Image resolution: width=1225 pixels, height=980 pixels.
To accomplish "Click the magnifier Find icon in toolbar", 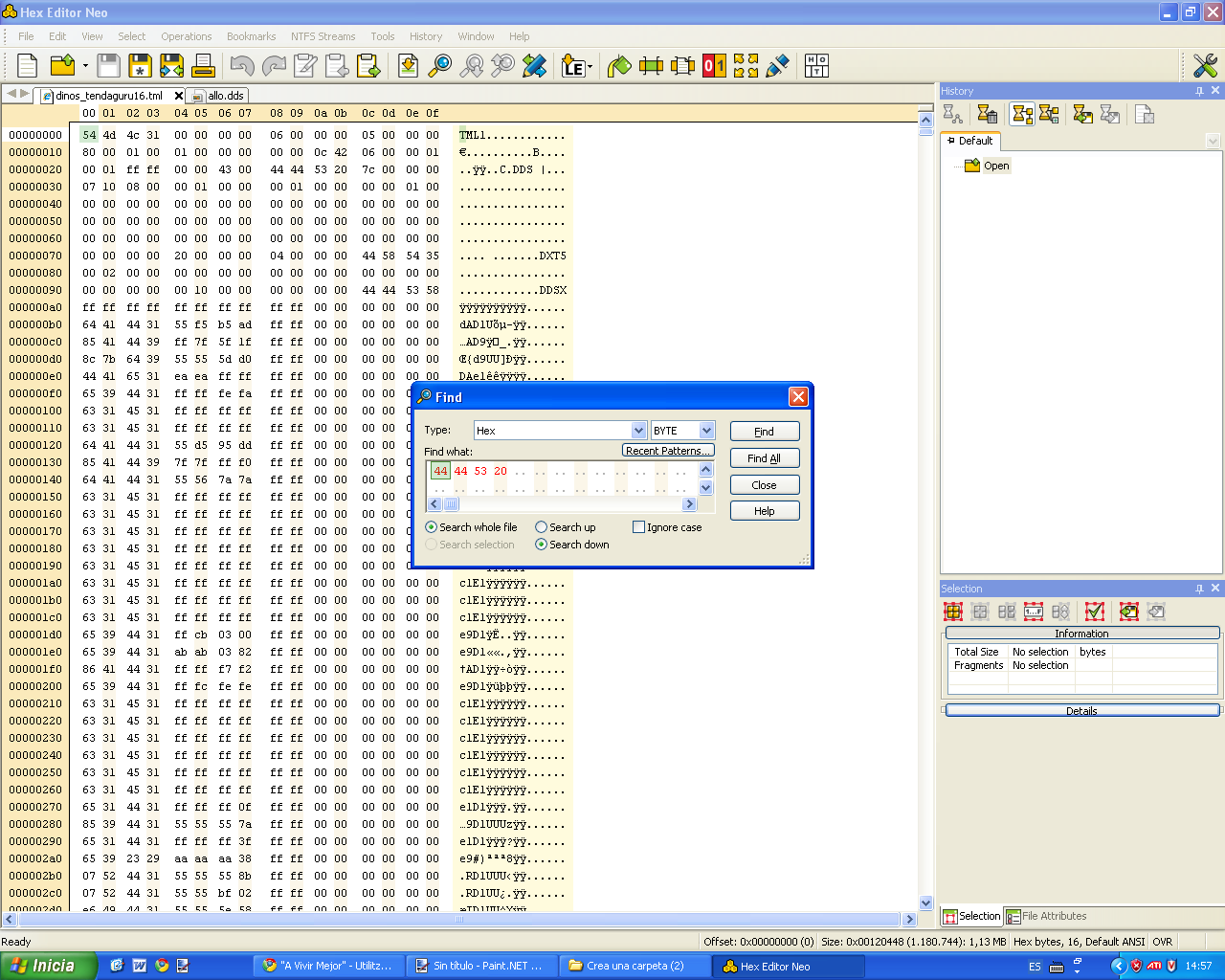I will 439,66.
